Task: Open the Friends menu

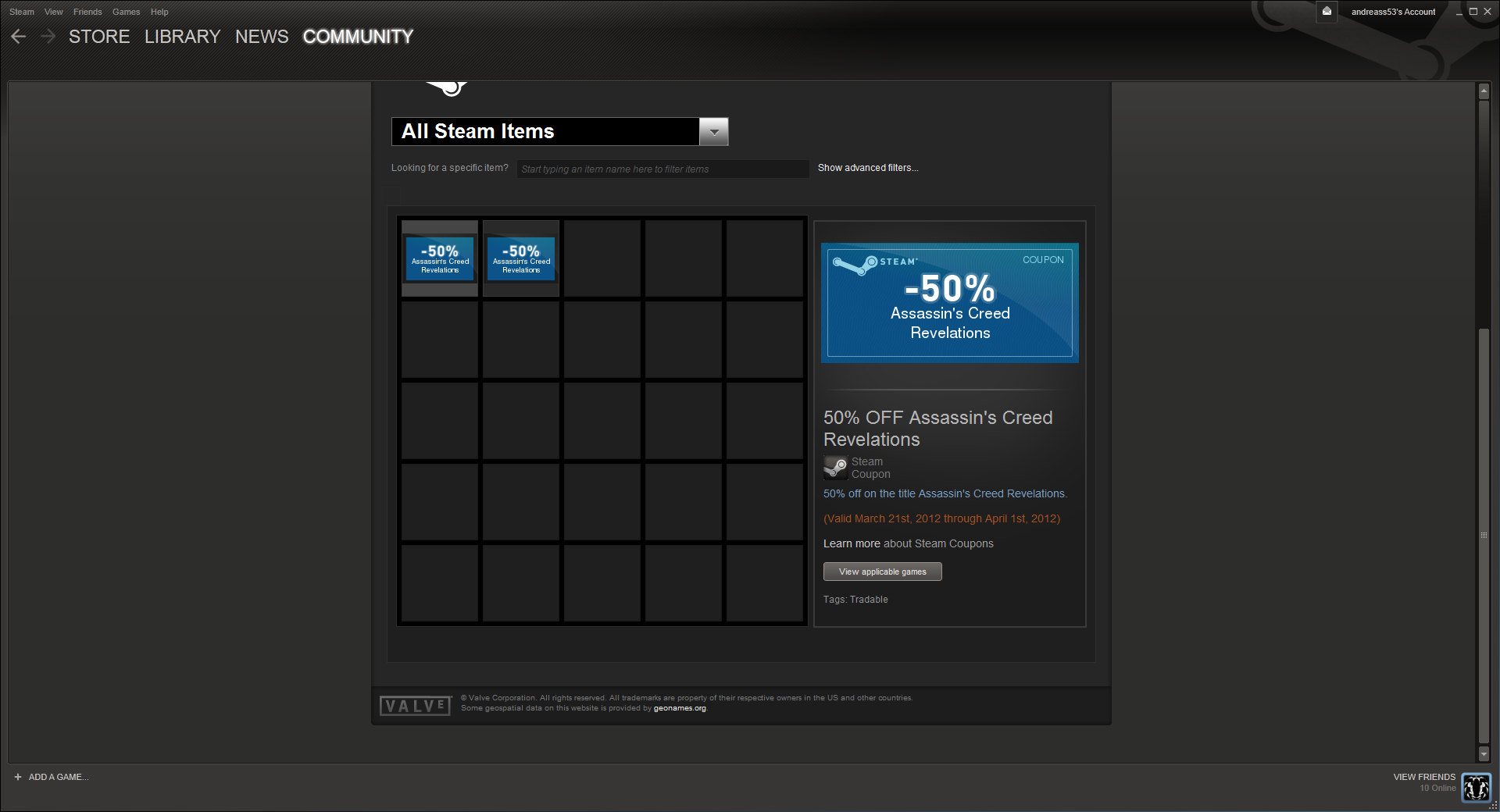Action: point(87,12)
